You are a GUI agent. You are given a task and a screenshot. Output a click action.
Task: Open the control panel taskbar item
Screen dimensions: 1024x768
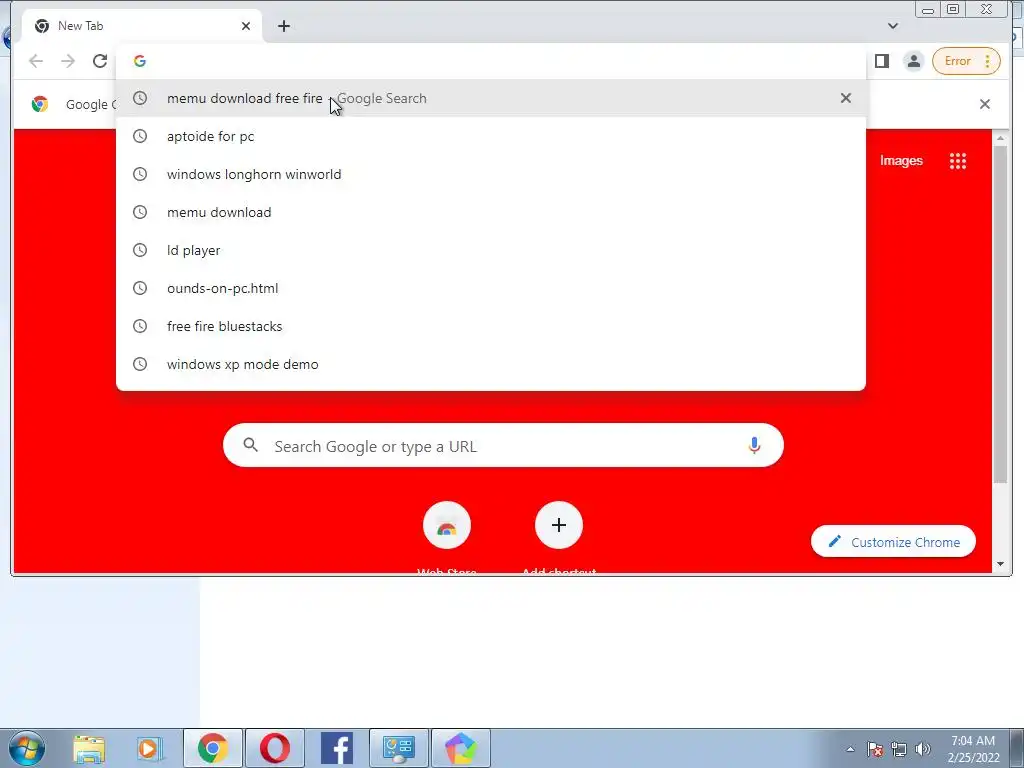399,748
